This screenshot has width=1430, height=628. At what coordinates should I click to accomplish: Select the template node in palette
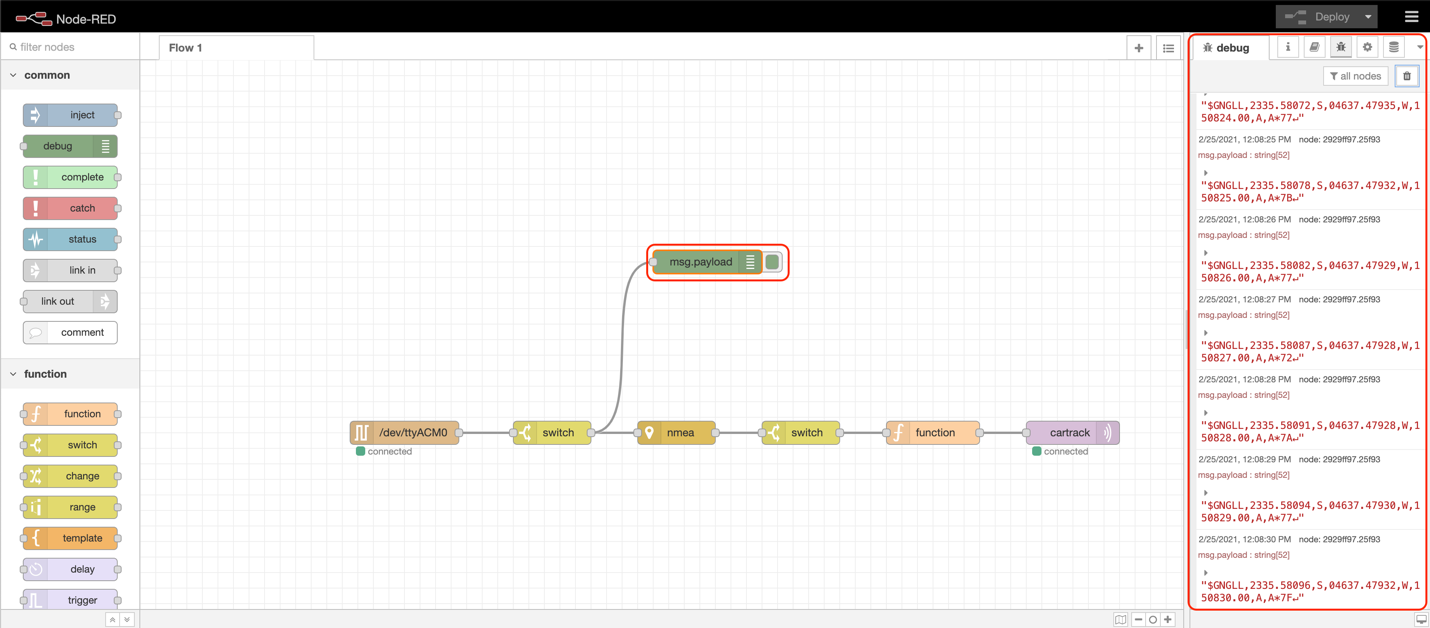pos(70,538)
